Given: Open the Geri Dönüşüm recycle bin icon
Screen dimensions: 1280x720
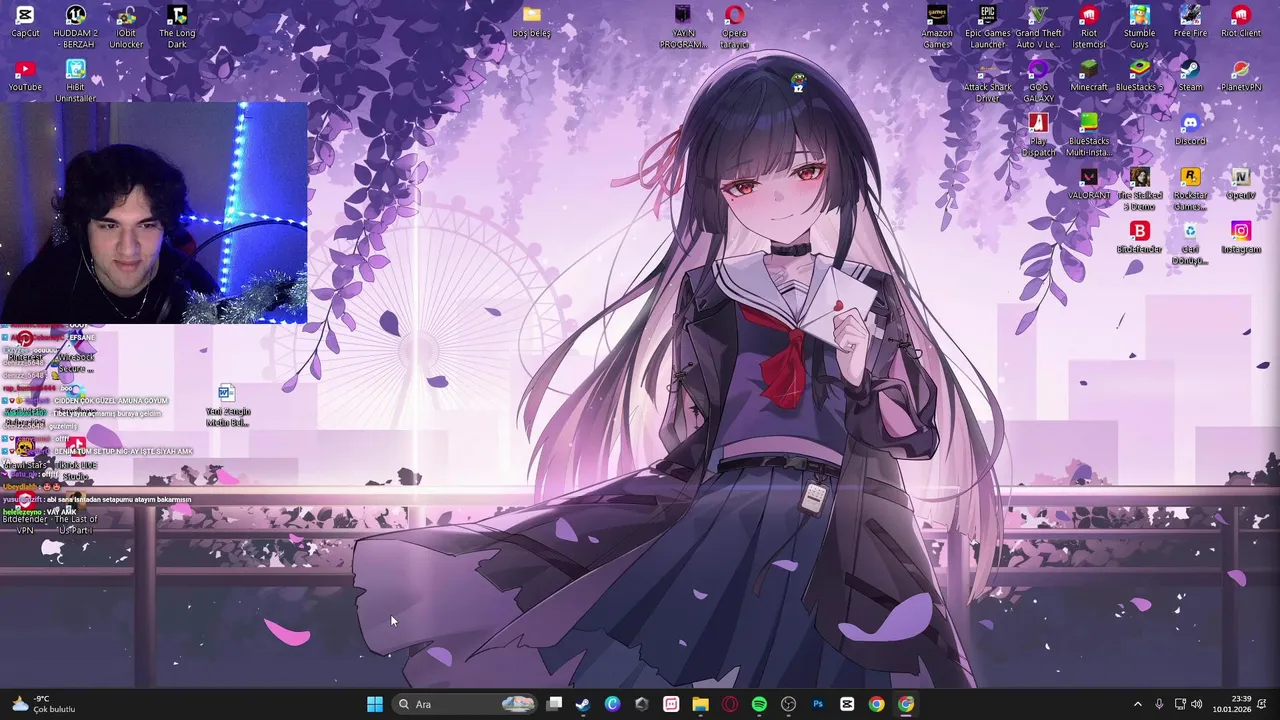Looking at the screenshot, I should pyautogui.click(x=1190, y=243).
